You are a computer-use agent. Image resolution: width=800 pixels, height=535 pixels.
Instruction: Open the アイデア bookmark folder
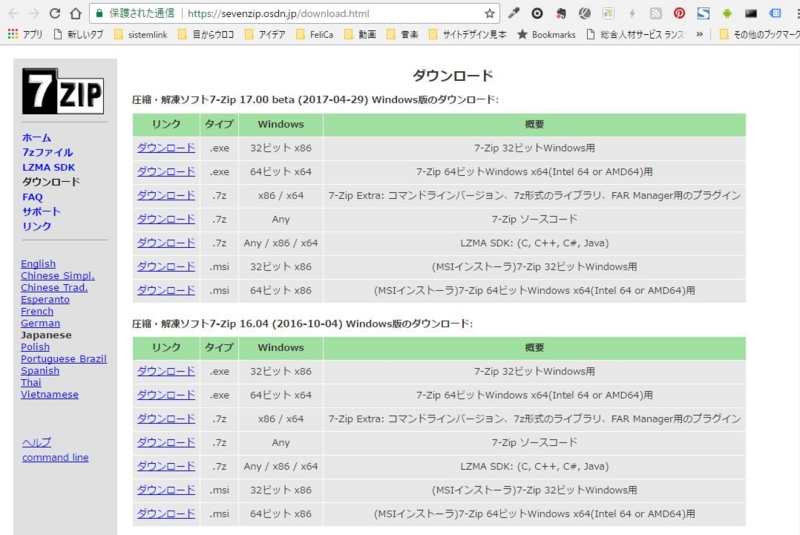point(265,34)
